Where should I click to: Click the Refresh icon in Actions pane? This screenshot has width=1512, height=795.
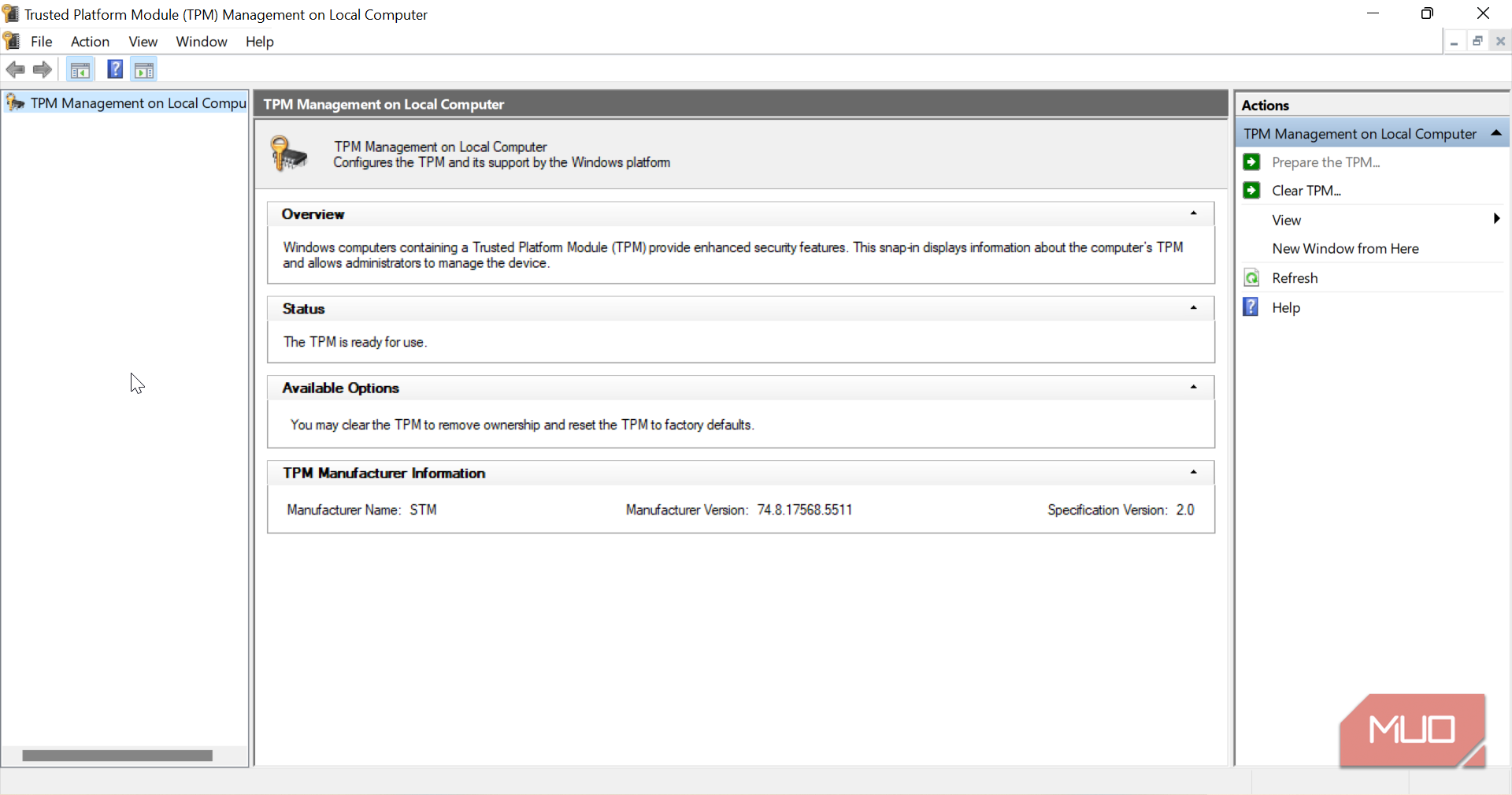point(1251,278)
